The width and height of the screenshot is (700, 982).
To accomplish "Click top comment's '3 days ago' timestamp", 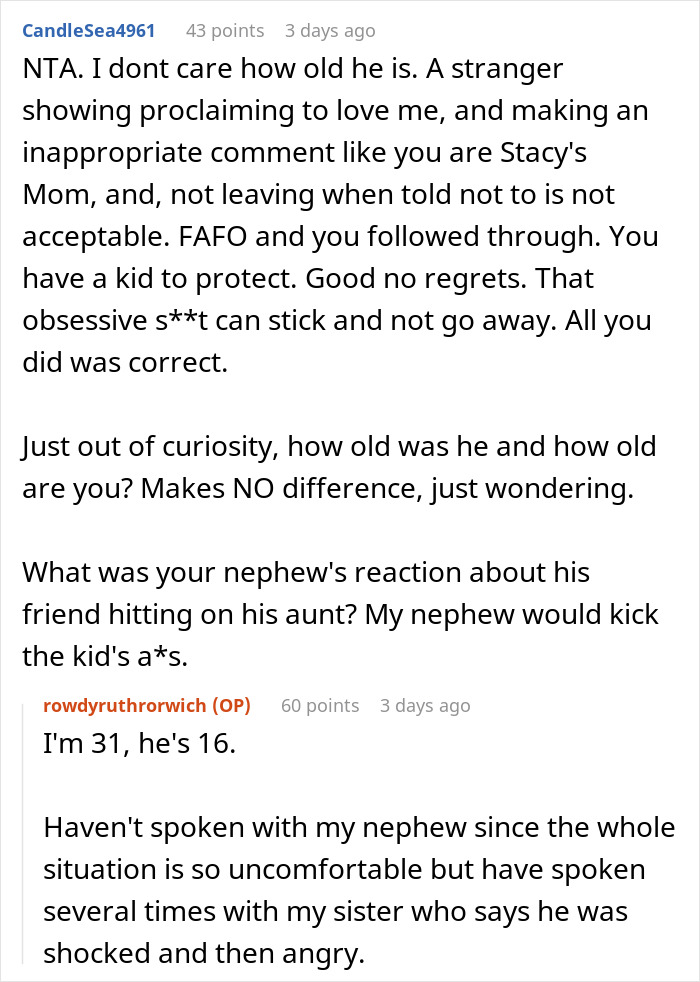I will pyautogui.click(x=330, y=30).
